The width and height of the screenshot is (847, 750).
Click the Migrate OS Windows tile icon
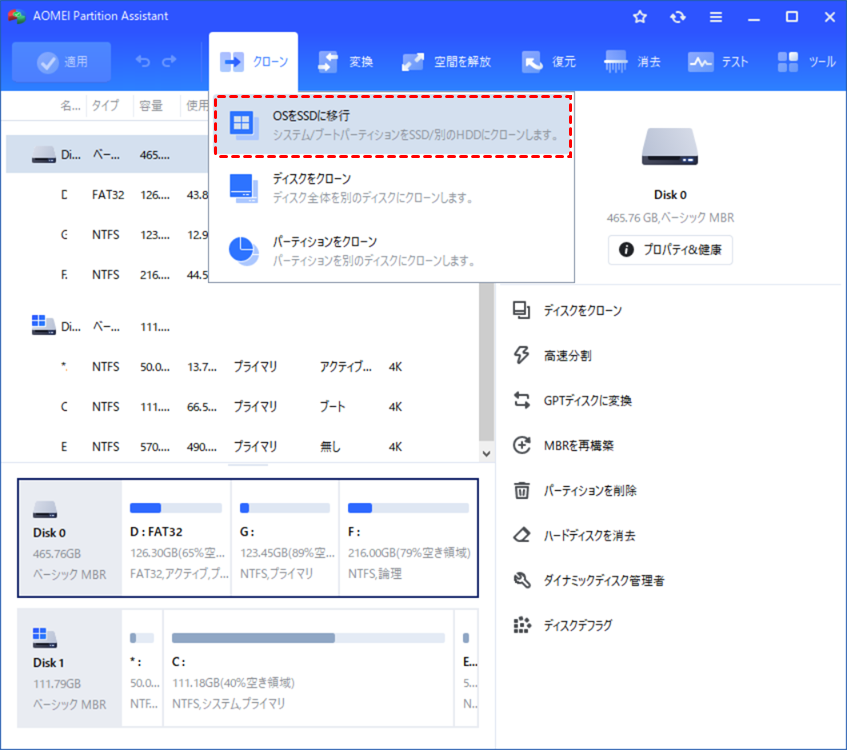[243, 124]
